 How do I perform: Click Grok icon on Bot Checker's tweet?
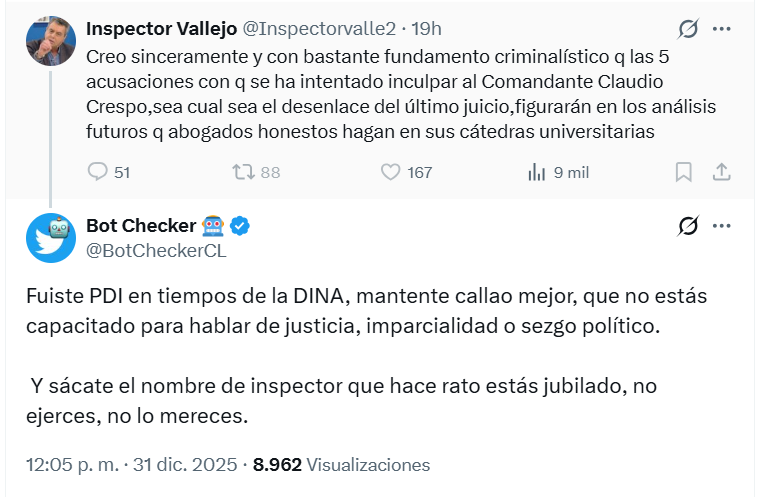[x=687, y=226]
